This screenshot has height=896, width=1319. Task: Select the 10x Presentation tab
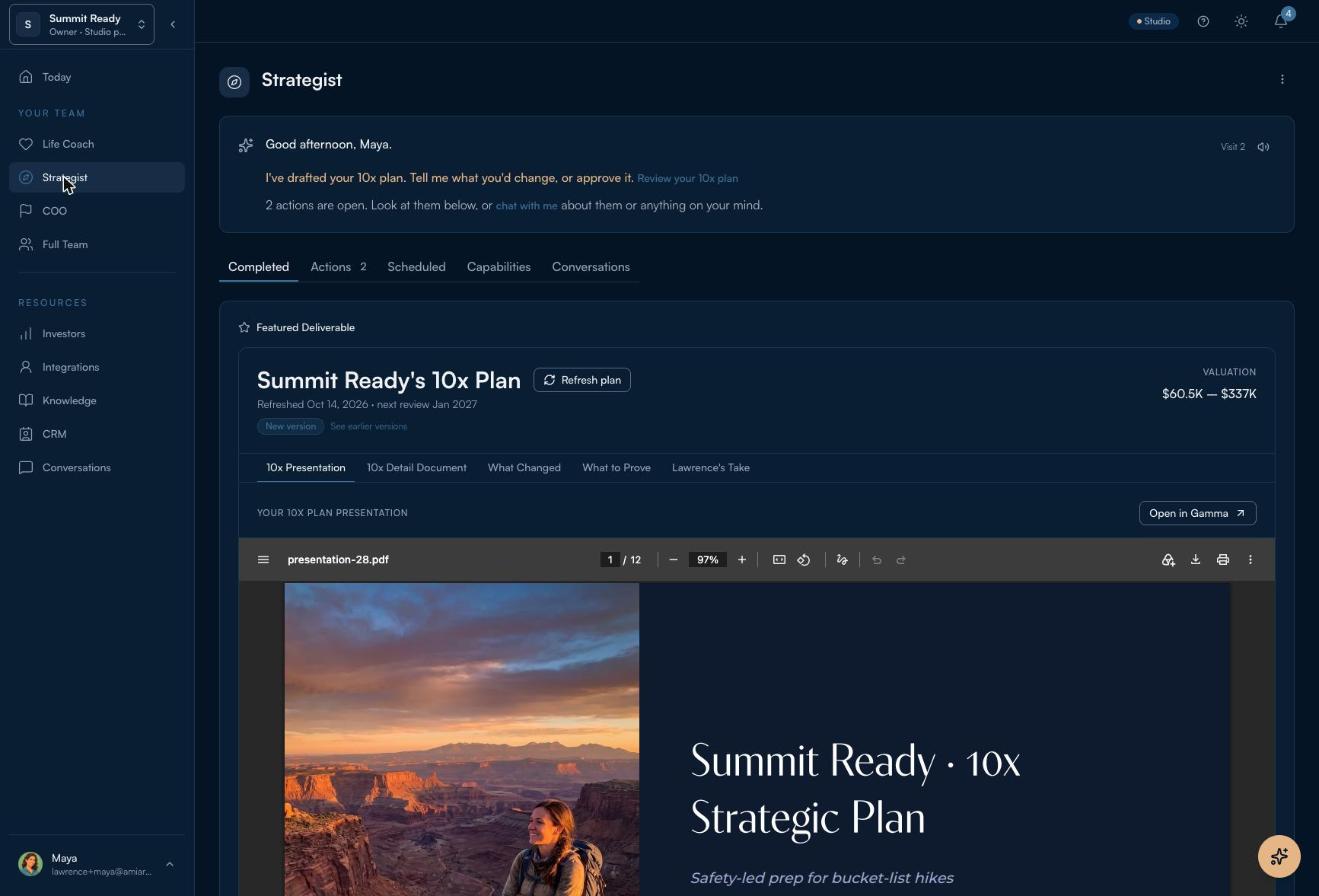tap(306, 468)
